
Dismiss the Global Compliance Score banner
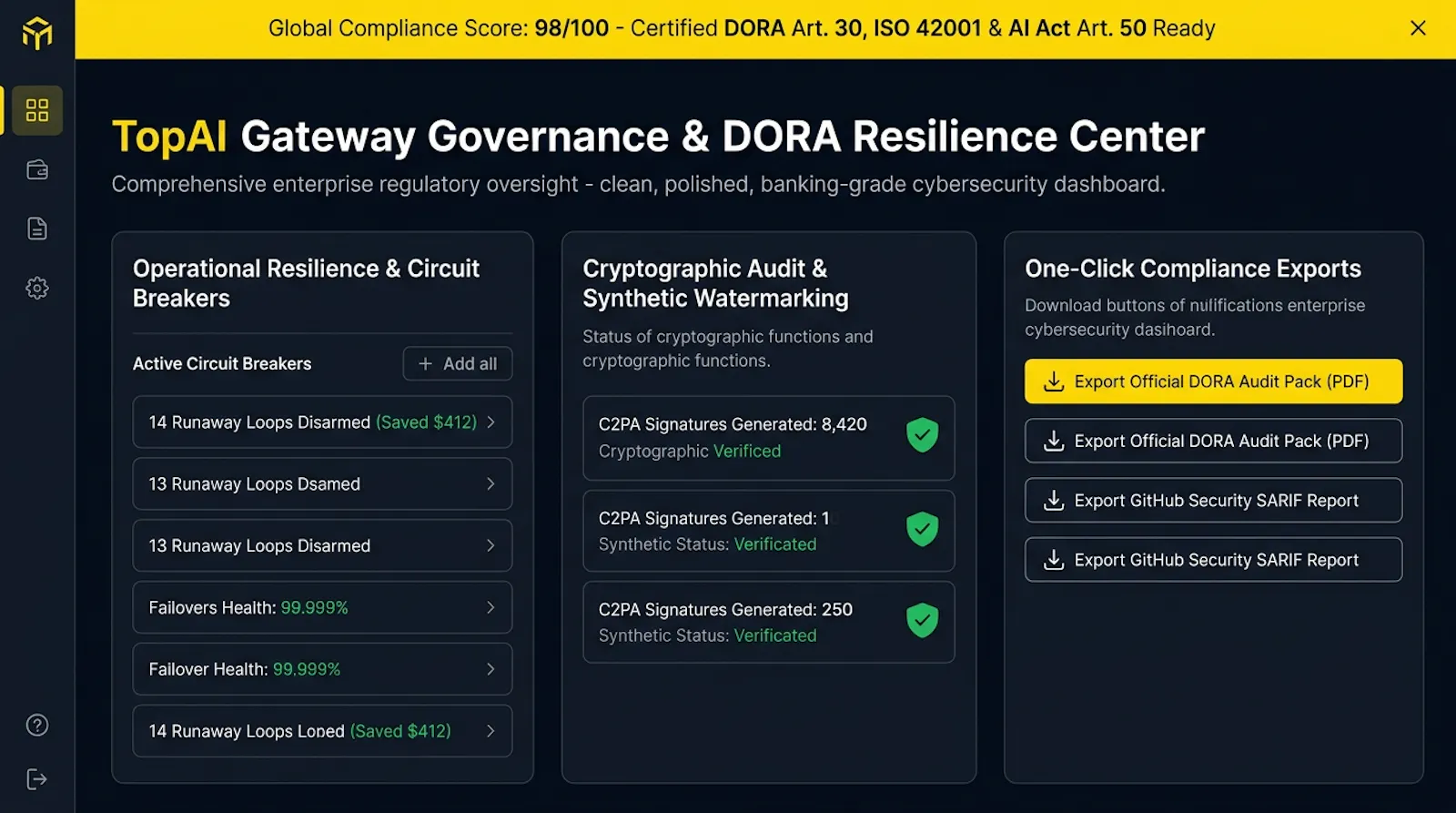[x=1418, y=28]
